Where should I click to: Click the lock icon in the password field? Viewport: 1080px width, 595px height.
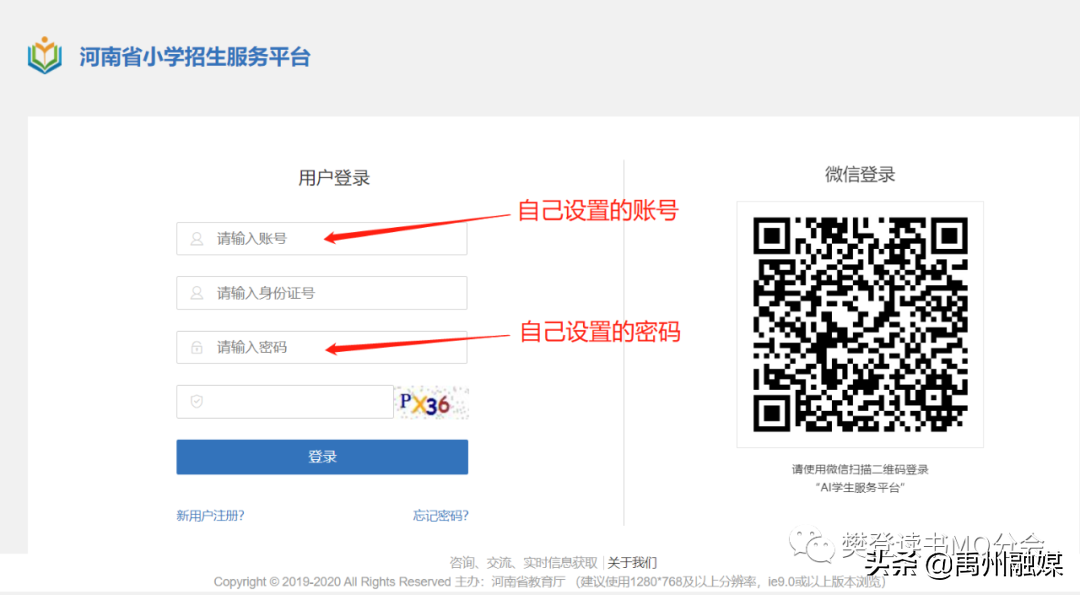pyautogui.click(x=197, y=347)
